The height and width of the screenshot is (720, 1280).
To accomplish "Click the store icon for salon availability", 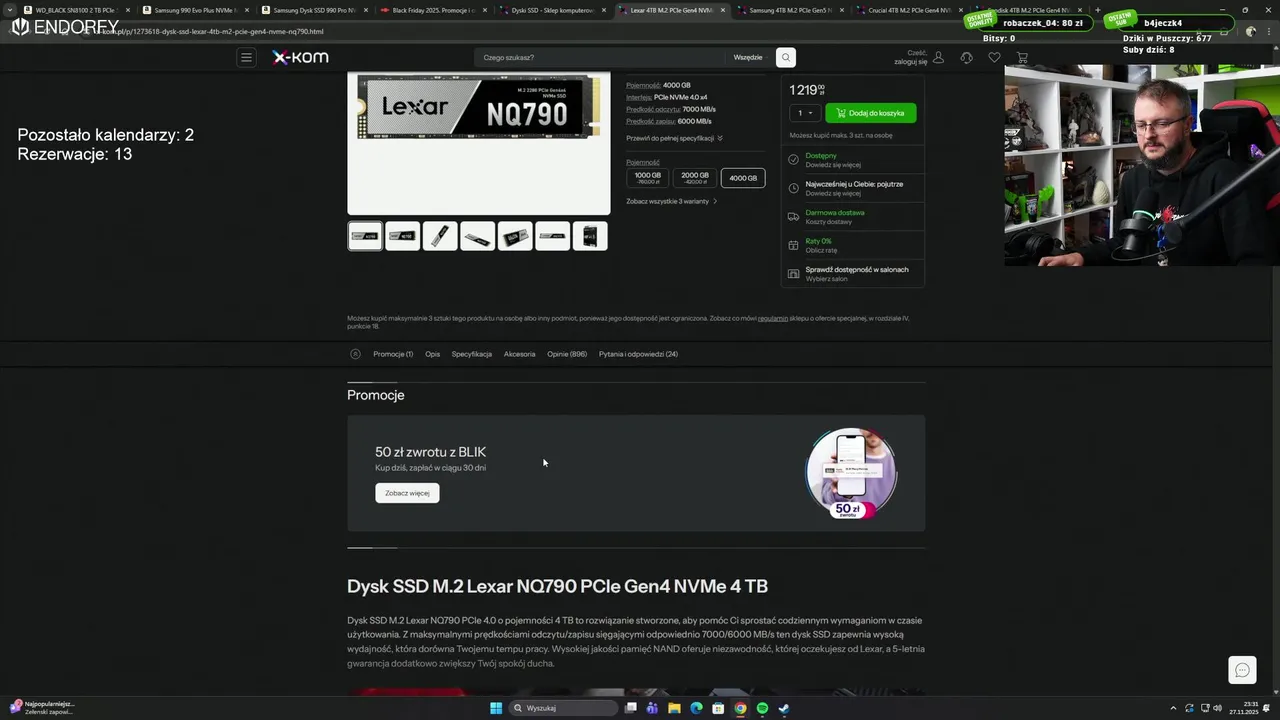I will pyautogui.click(x=793, y=273).
